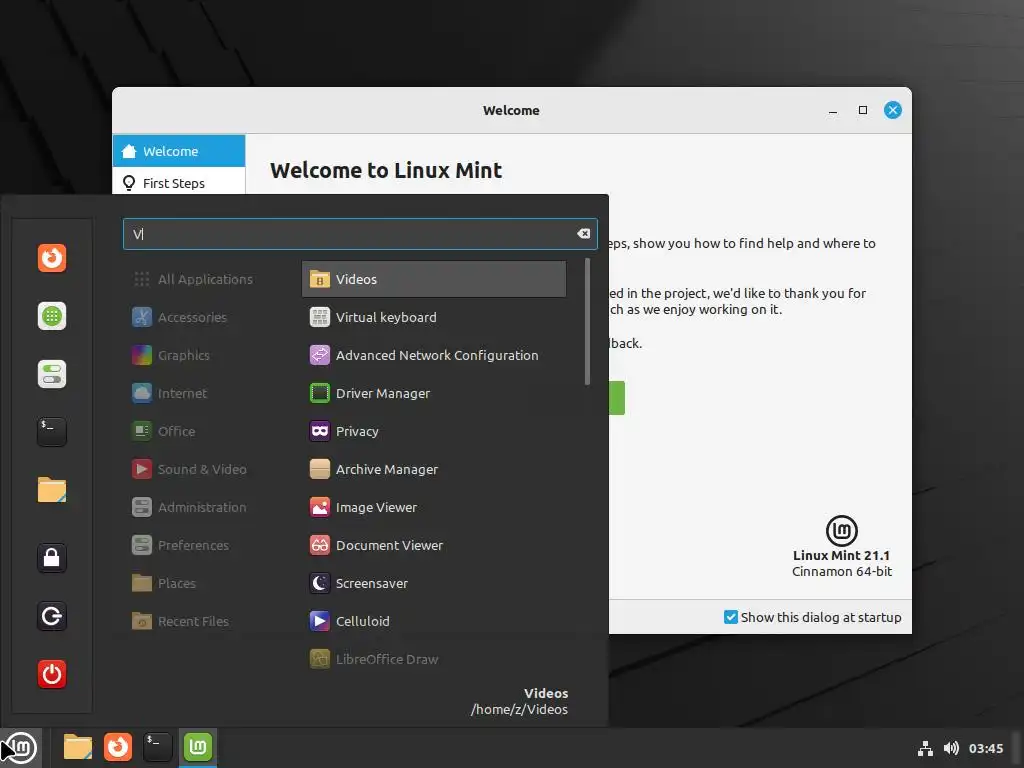Open Files folder icon in menu favorites
Viewport: 1024px width, 768px height.
click(x=52, y=490)
